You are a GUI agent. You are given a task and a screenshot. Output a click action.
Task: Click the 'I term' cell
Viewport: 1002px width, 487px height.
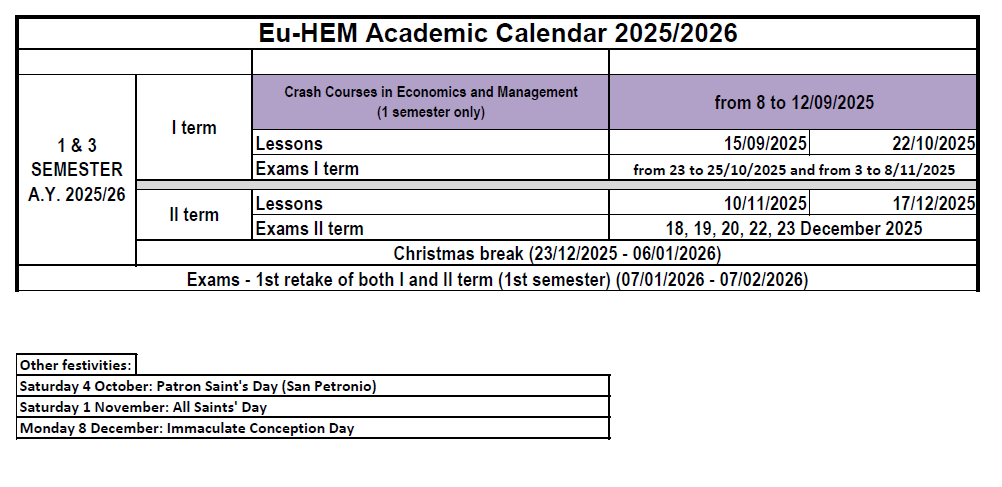click(193, 128)
